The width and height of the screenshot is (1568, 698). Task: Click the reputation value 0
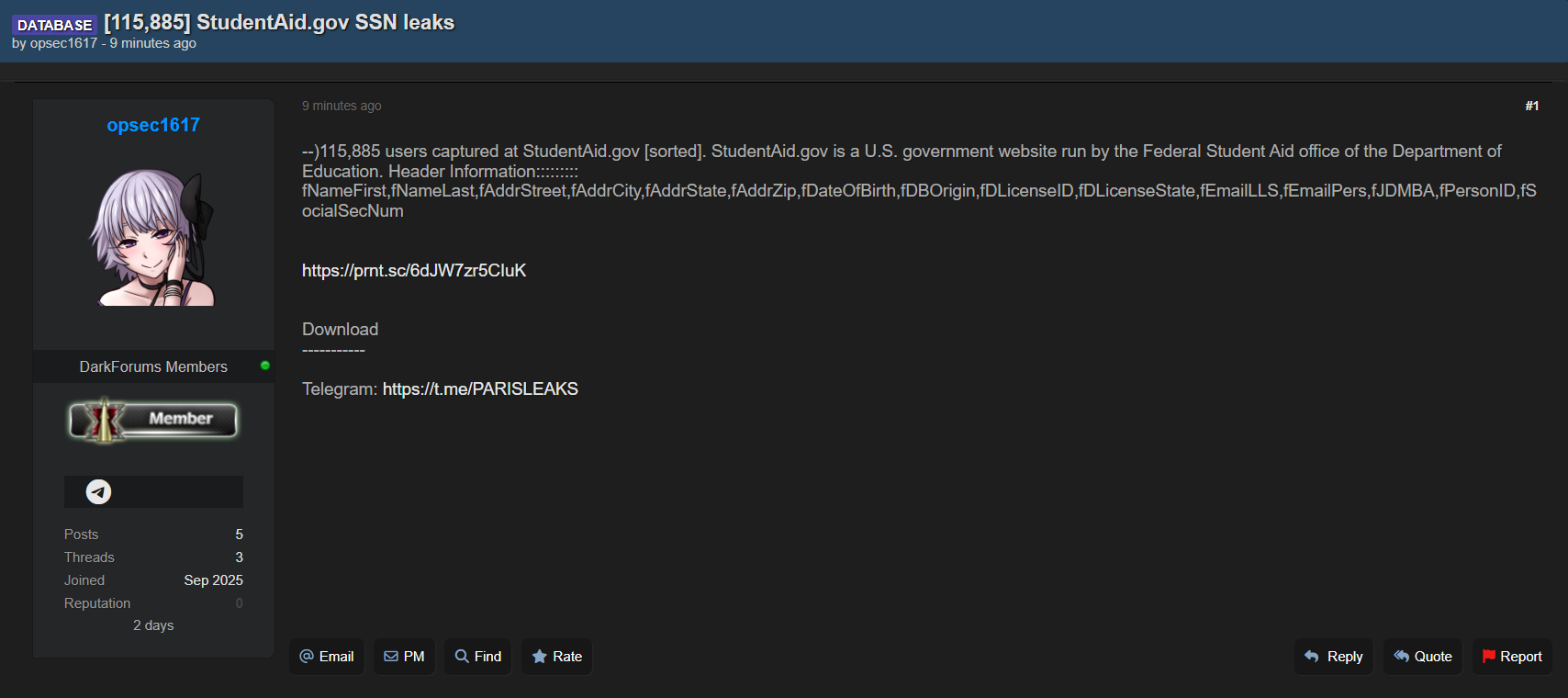coord(239,603)
